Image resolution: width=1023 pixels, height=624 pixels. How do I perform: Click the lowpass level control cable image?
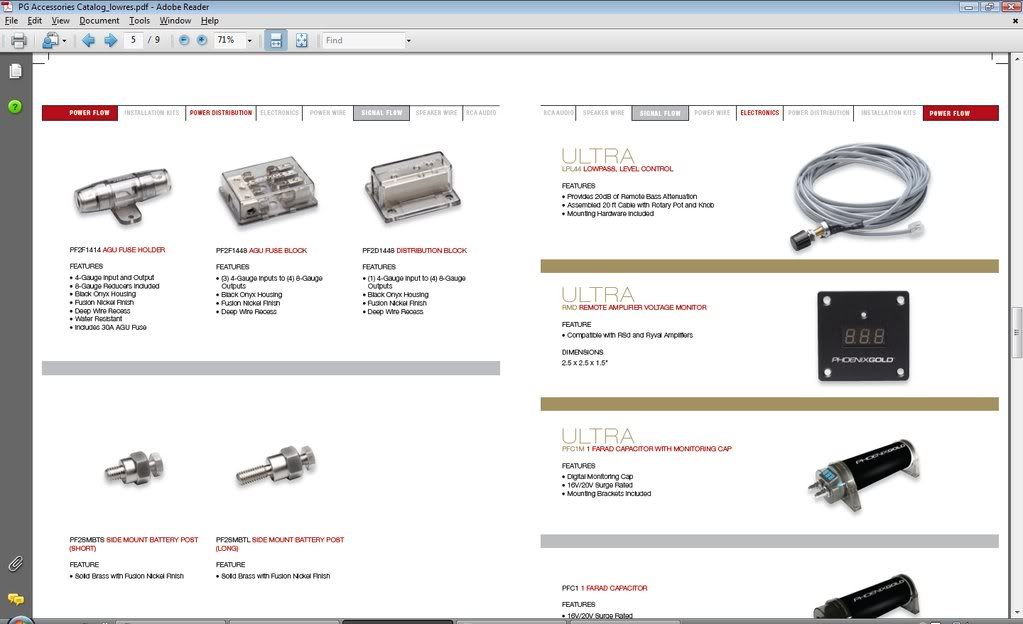pos(861,197)
